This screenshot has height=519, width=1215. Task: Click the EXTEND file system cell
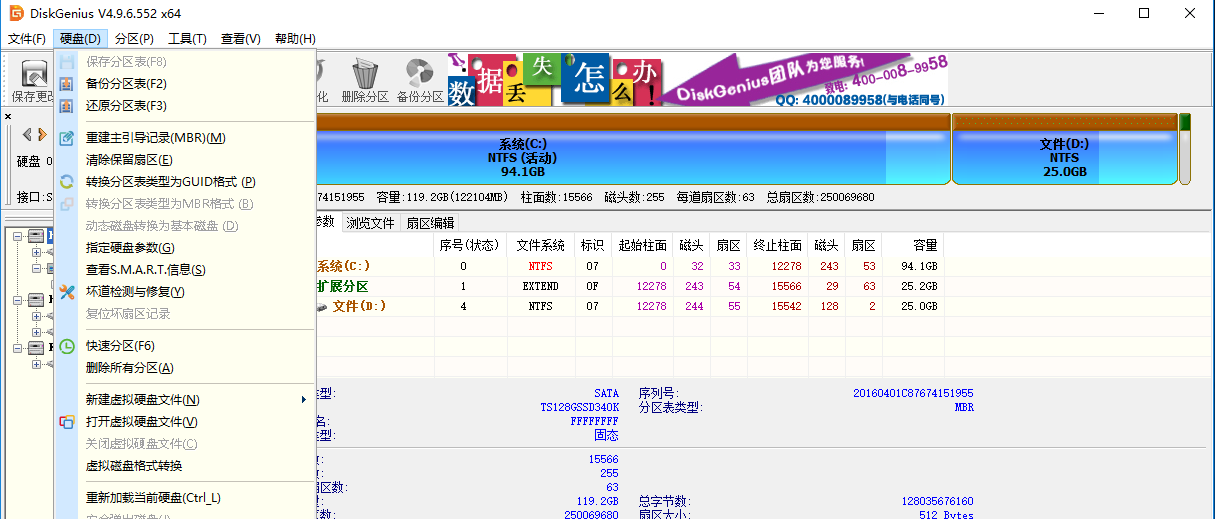[x=541, y=286]
